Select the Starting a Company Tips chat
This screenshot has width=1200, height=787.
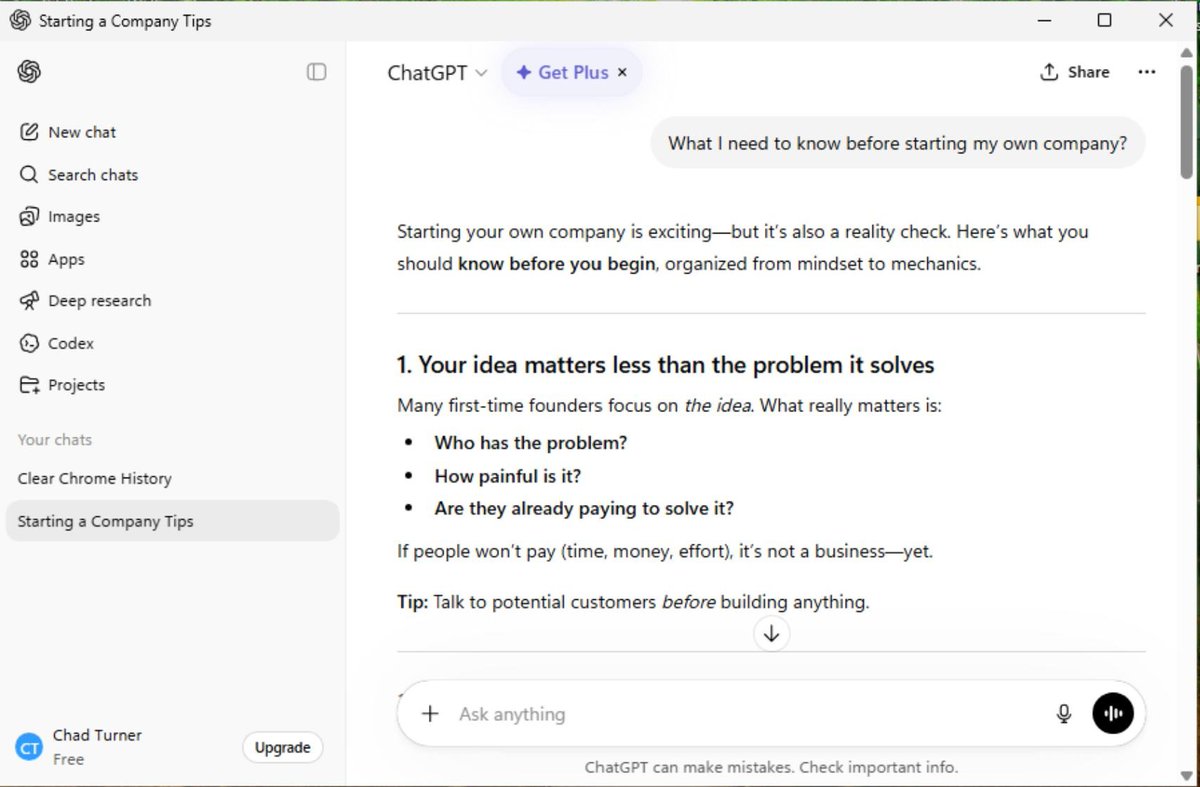click(x=172, y=521)
